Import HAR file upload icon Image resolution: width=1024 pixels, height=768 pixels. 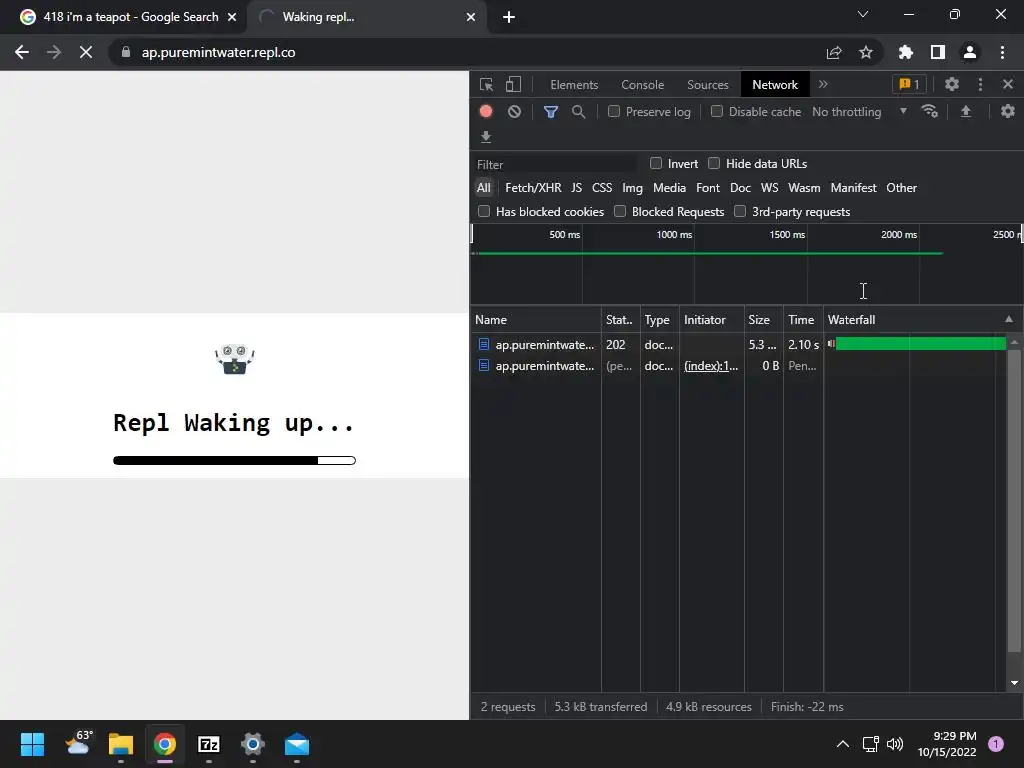(x=966, y=112)
